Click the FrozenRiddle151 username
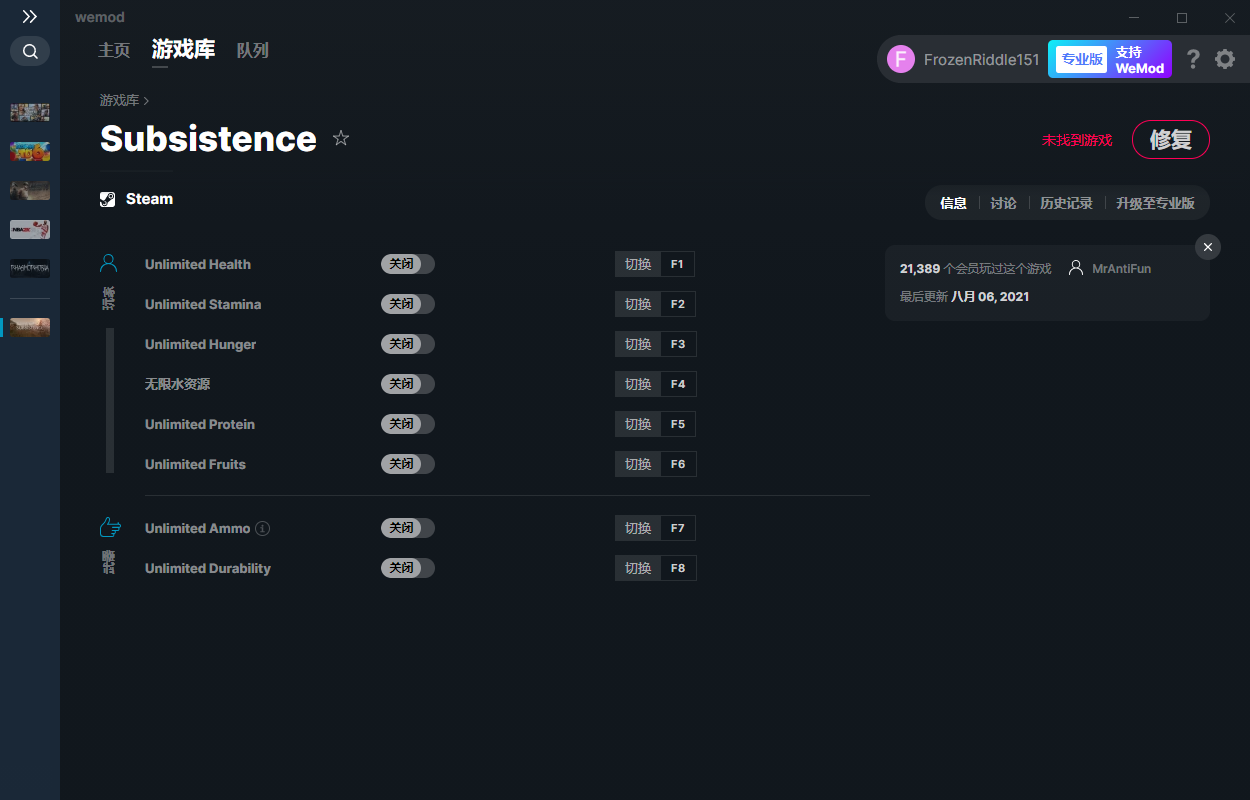 [x=981, y=60]
